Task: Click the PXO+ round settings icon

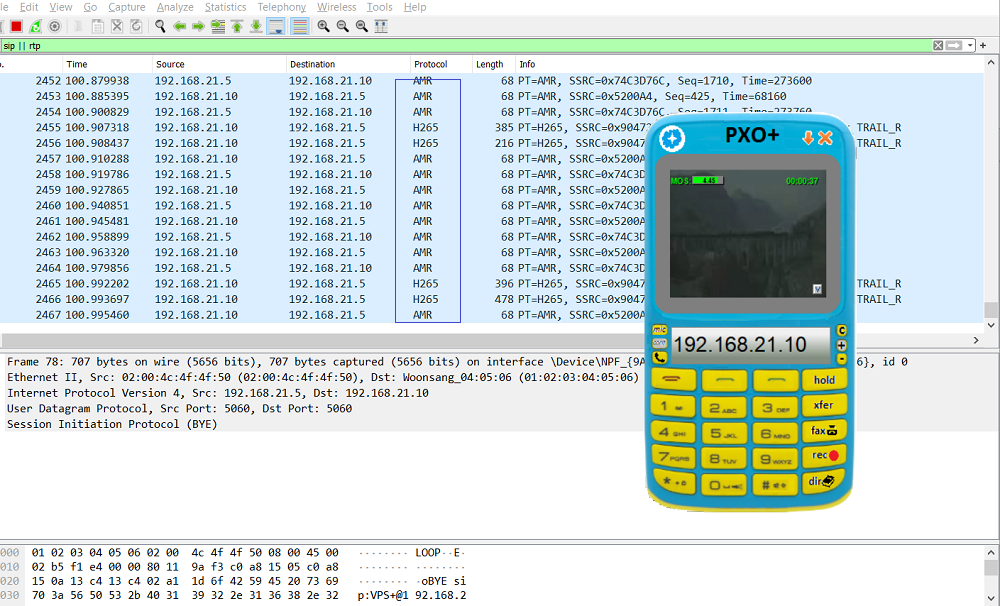Action: click(x=673, y=138)
